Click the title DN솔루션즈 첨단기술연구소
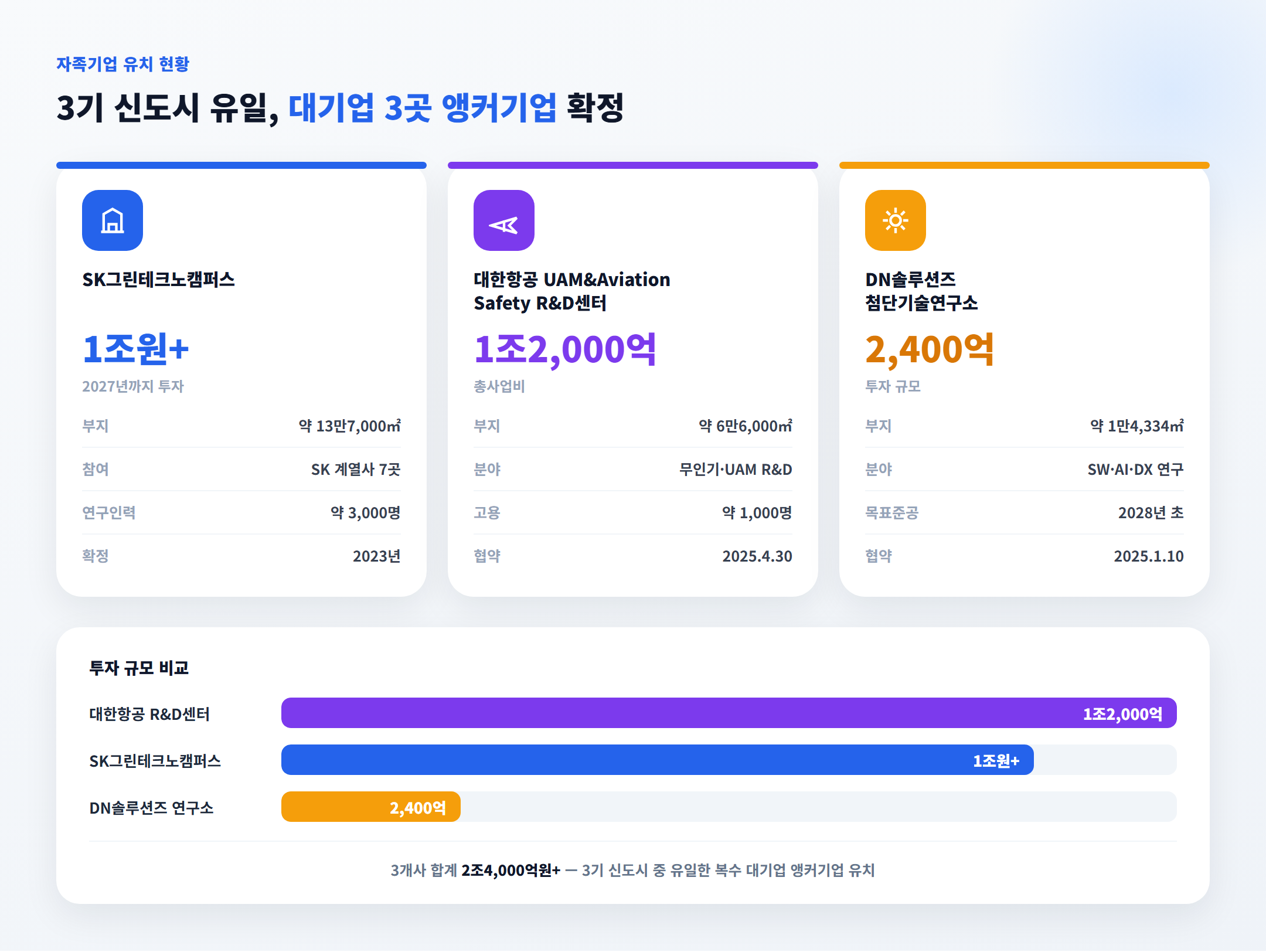This screenshot has height=952, width=1266. point(921,291)
